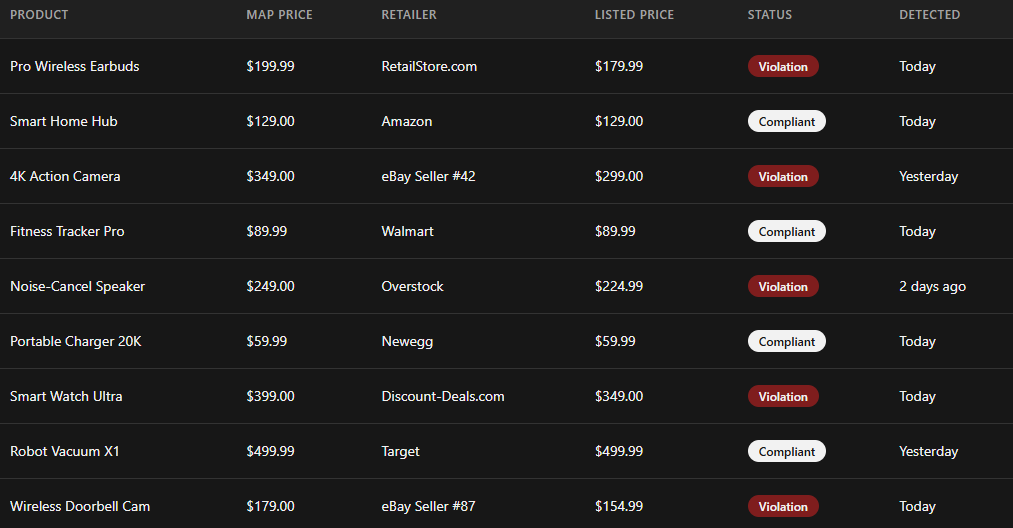Click Compliant badge for Robot Vacuum X1

(x=786, y=452)
